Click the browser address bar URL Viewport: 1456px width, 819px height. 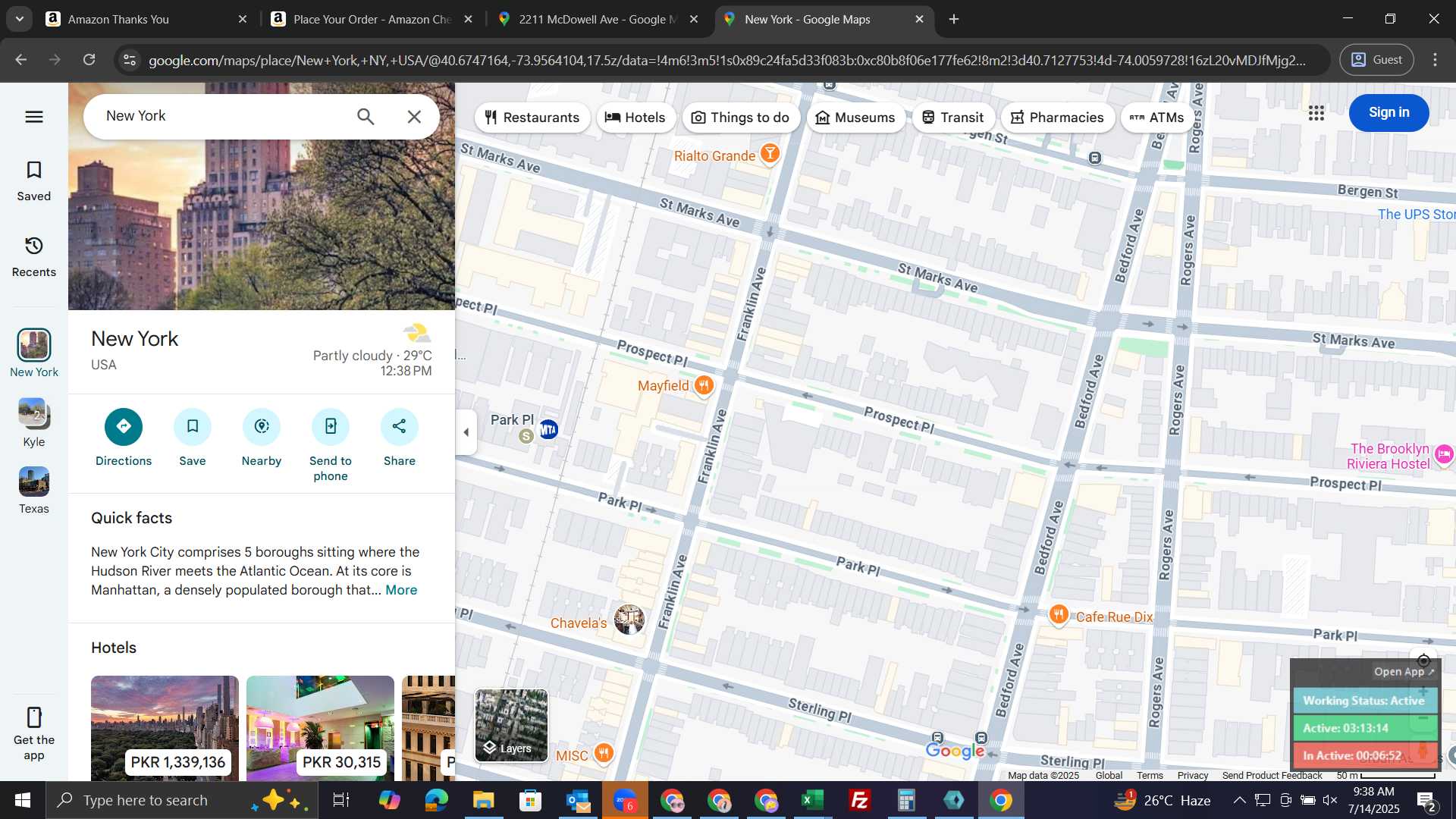click(x=726, y=60)
